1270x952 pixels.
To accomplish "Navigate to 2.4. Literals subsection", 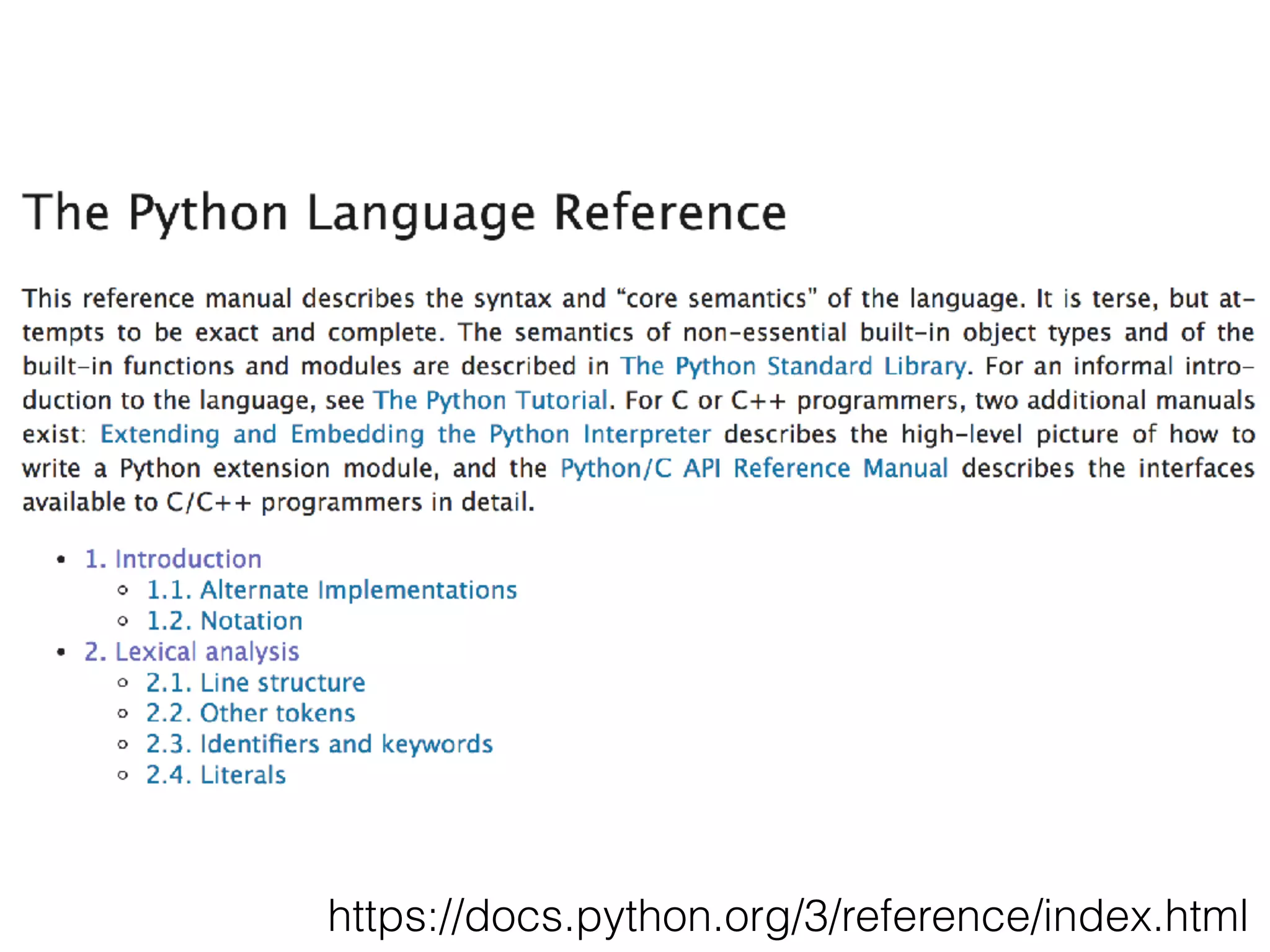I will (216, 775).
